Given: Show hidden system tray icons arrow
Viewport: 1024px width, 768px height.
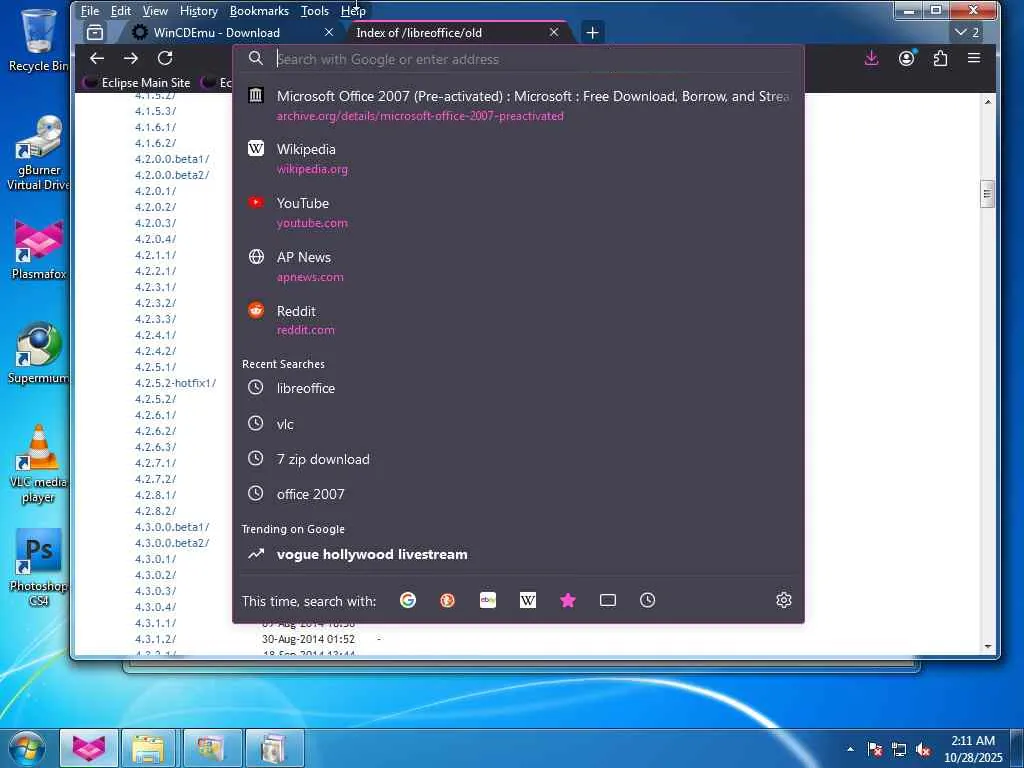Looking at the screenshot, I should (850, 749).
